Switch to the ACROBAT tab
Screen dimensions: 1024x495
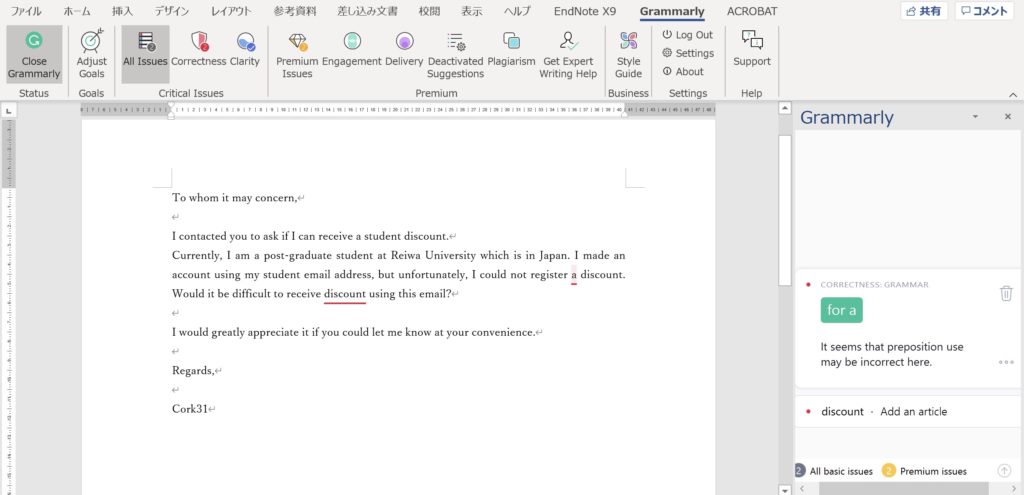pyautogui.click(x=752, y=11)
